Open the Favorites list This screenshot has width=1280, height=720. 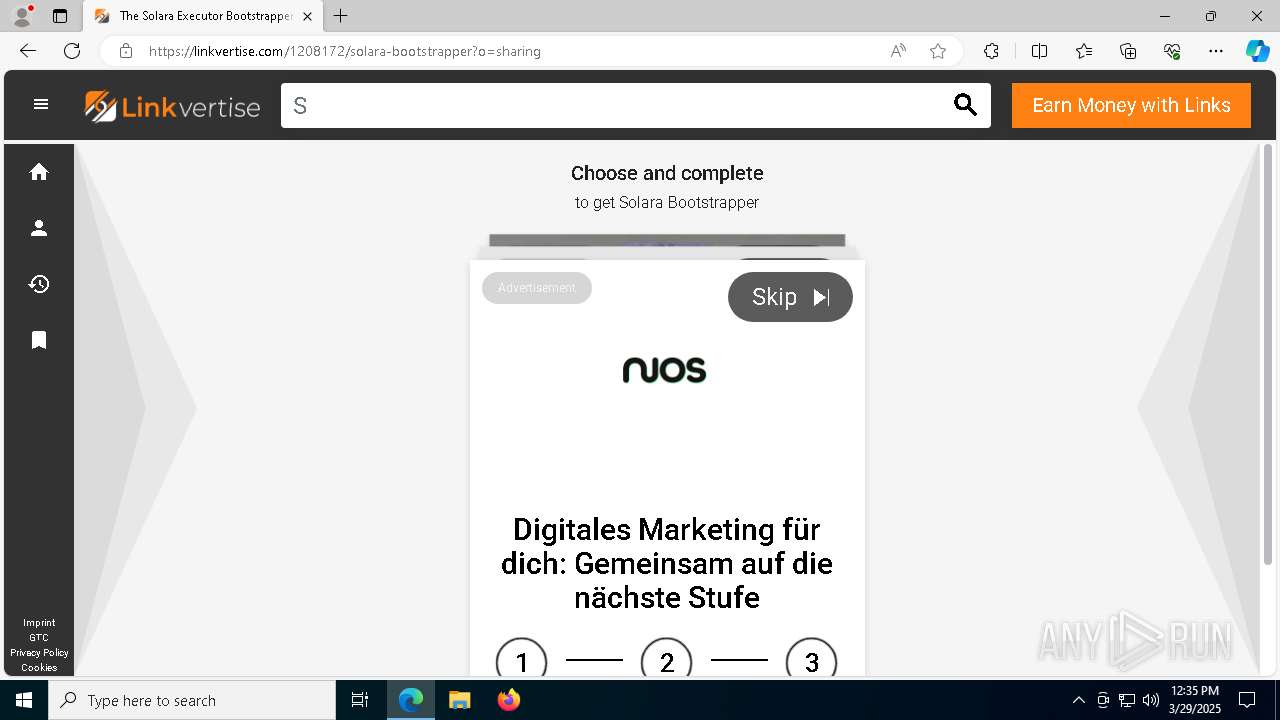pyautogui.click(x=1084, y=51)
